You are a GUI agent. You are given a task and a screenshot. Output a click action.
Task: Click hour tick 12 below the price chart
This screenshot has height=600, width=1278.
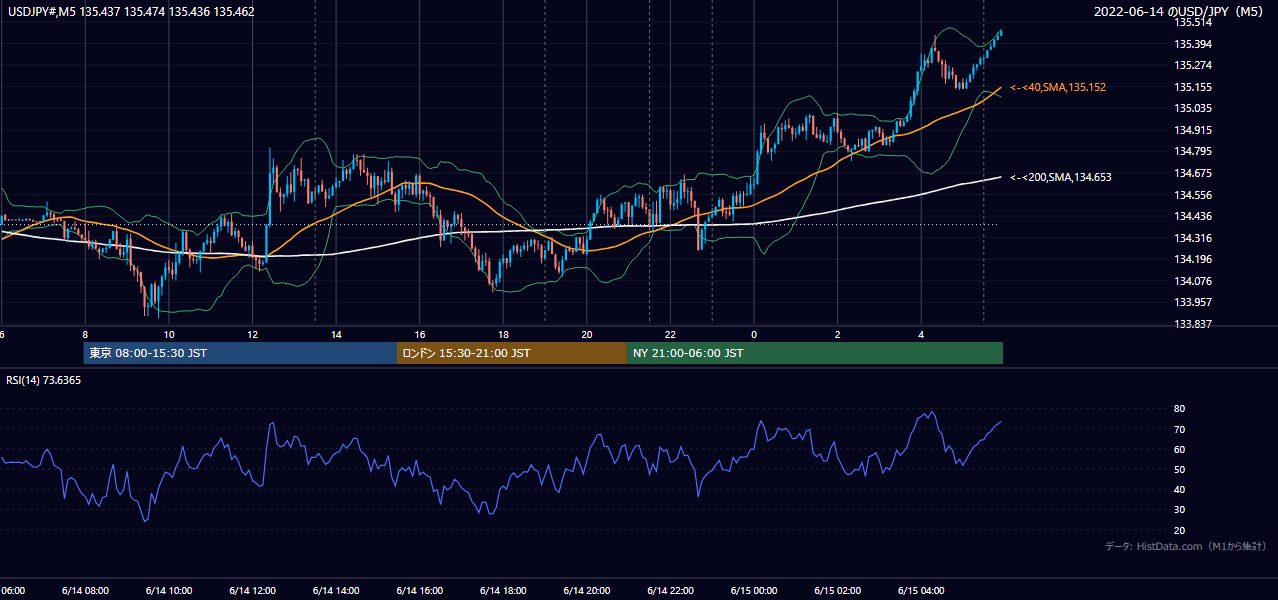pyautogui.click(x=252, y=335)
